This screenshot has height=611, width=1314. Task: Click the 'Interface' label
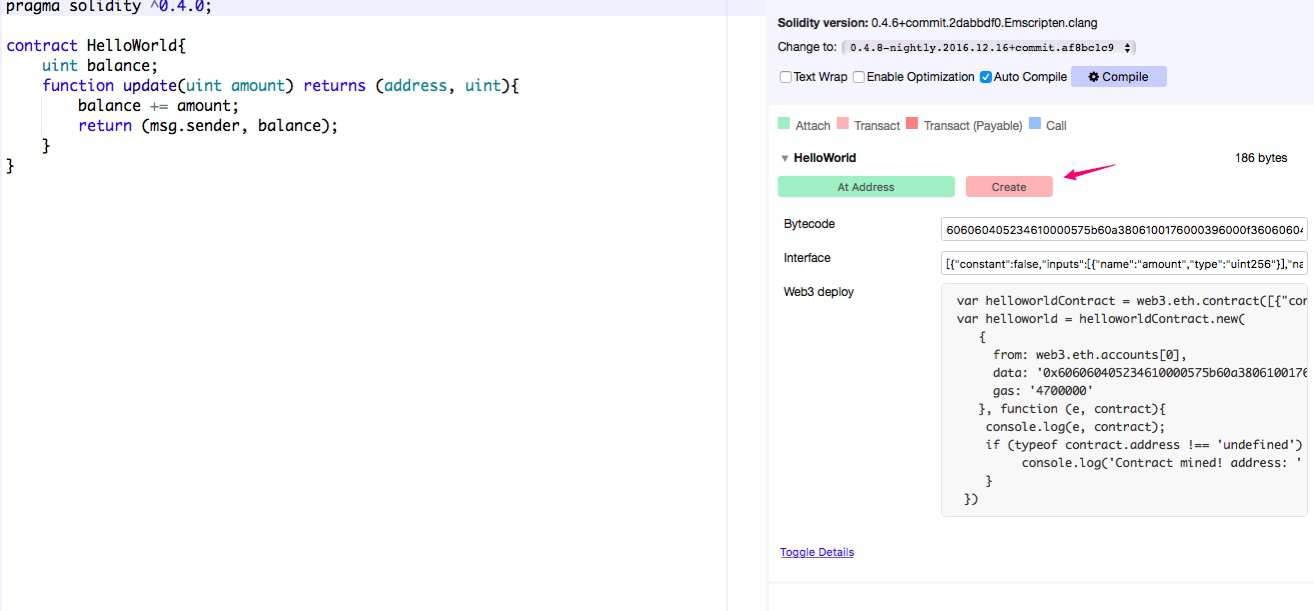point(807,258)
